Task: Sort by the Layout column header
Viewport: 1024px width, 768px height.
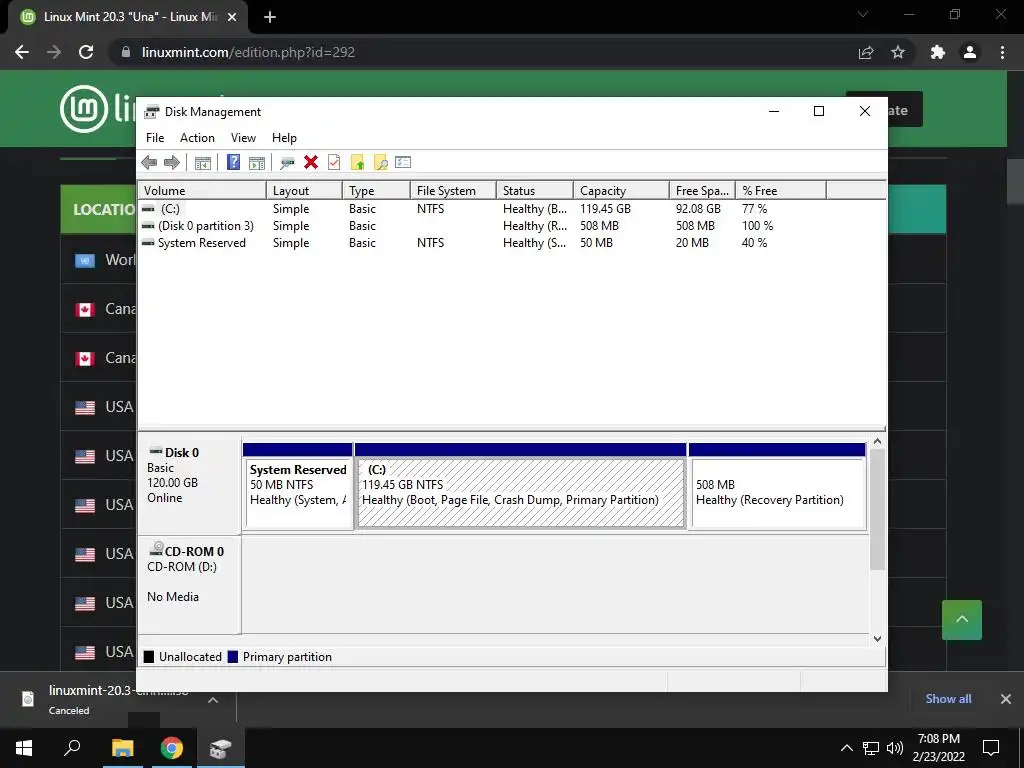Action: (x=304, y=191)
